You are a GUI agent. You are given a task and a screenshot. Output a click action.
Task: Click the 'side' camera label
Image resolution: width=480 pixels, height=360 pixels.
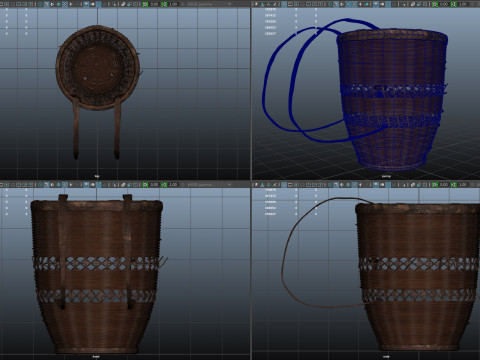(386, 357)
